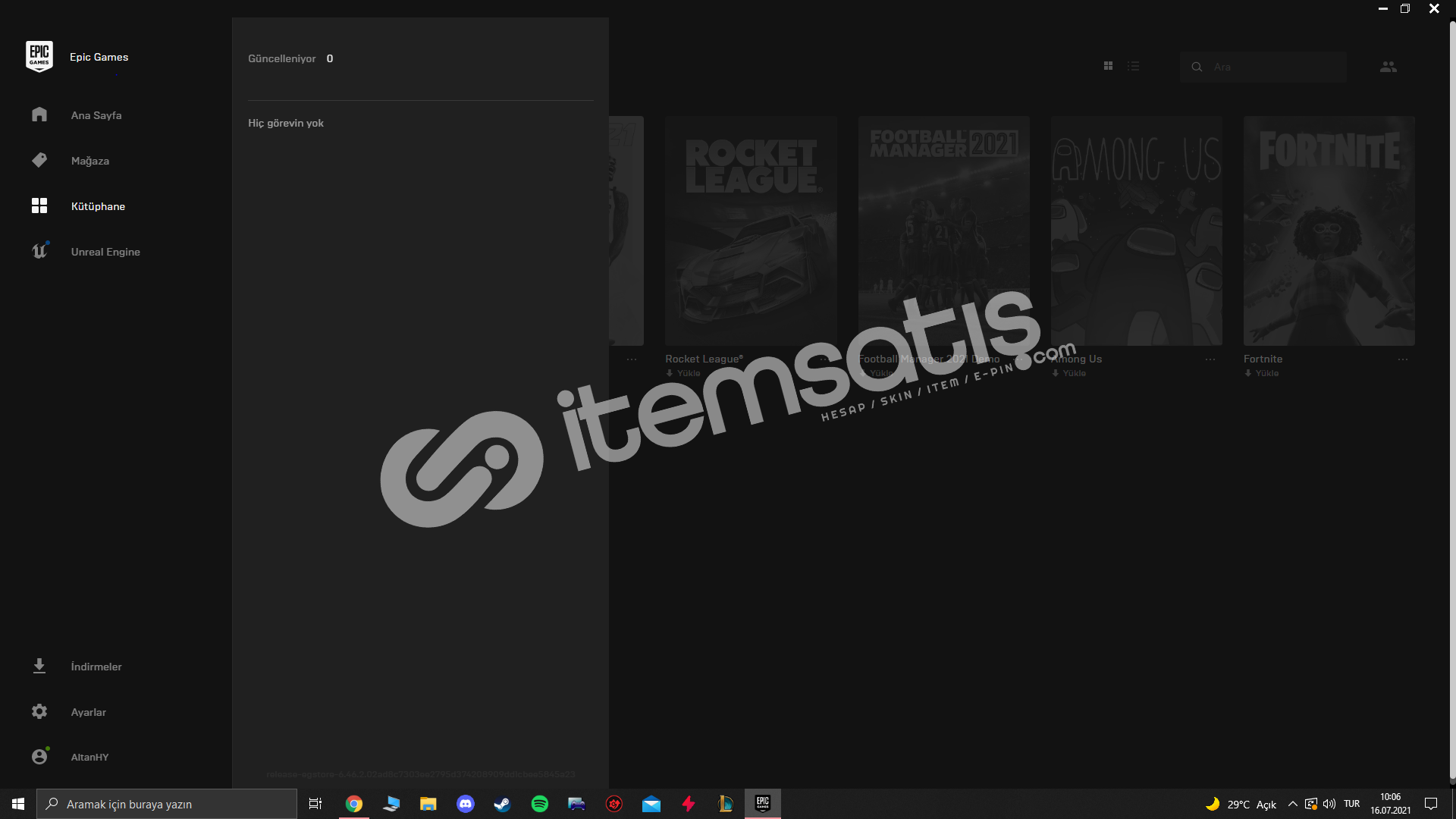
Task: Open the red lightning bolt taskbar app
Action: click(x=689, y=804)
